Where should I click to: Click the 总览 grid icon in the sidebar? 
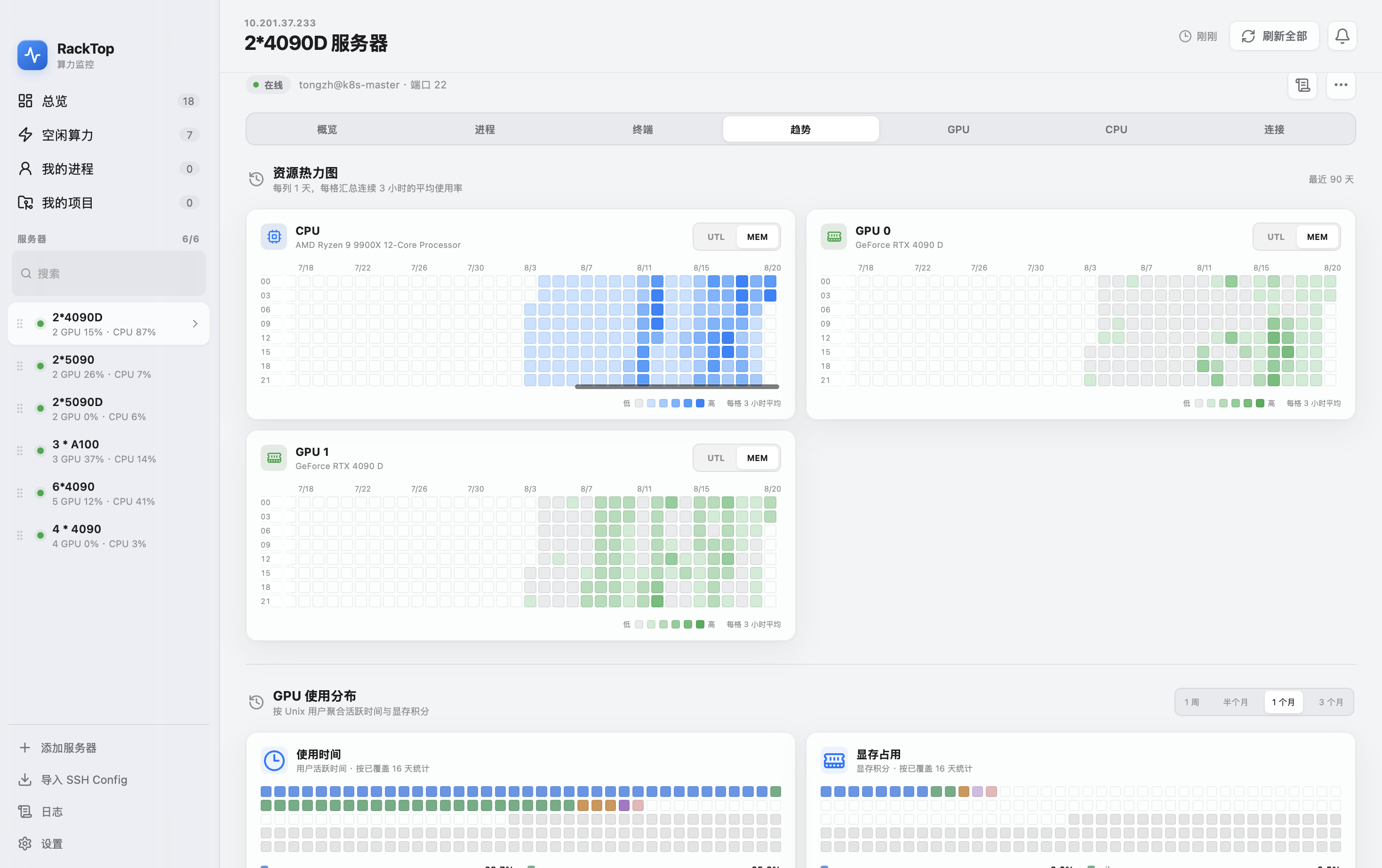[25, 101]
